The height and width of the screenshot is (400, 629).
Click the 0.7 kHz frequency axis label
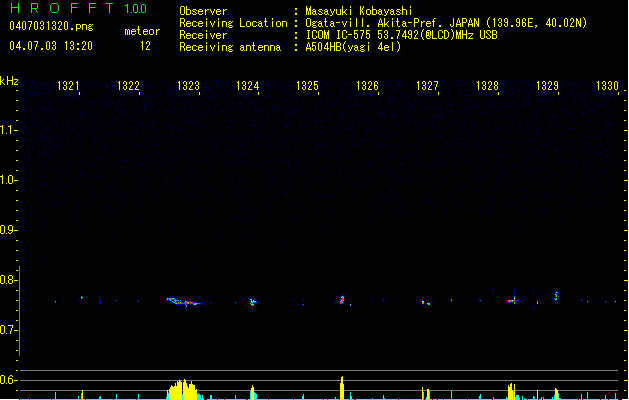click(8, 330)
